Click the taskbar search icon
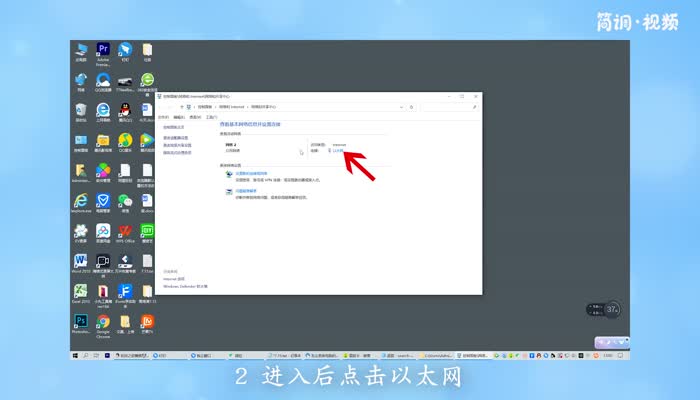Viewport: 700px width, 400px height. [x=86, y=356]
